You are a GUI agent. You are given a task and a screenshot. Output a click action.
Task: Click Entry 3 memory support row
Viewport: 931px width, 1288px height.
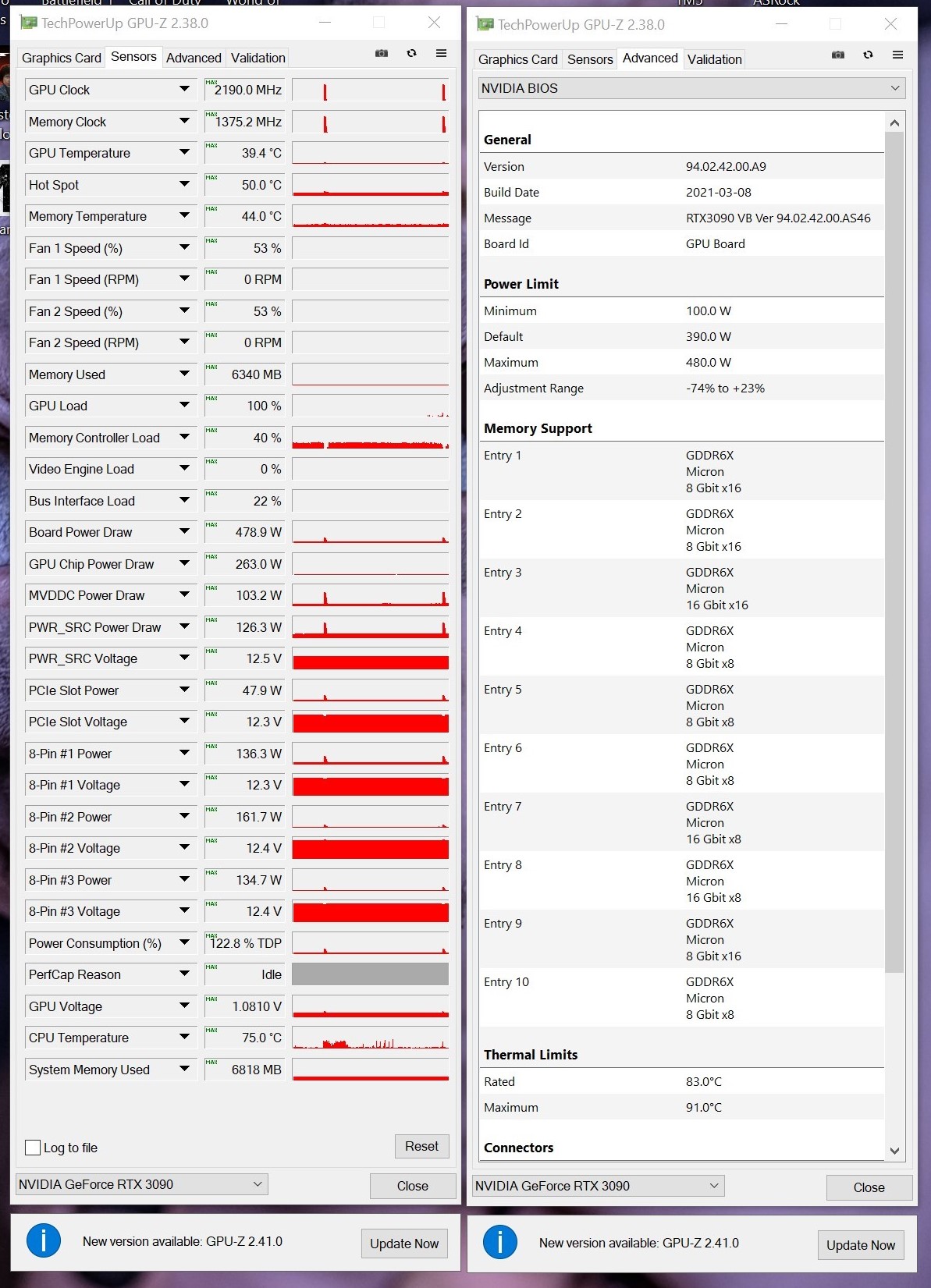pyautogui.click(x=682, y=588)
